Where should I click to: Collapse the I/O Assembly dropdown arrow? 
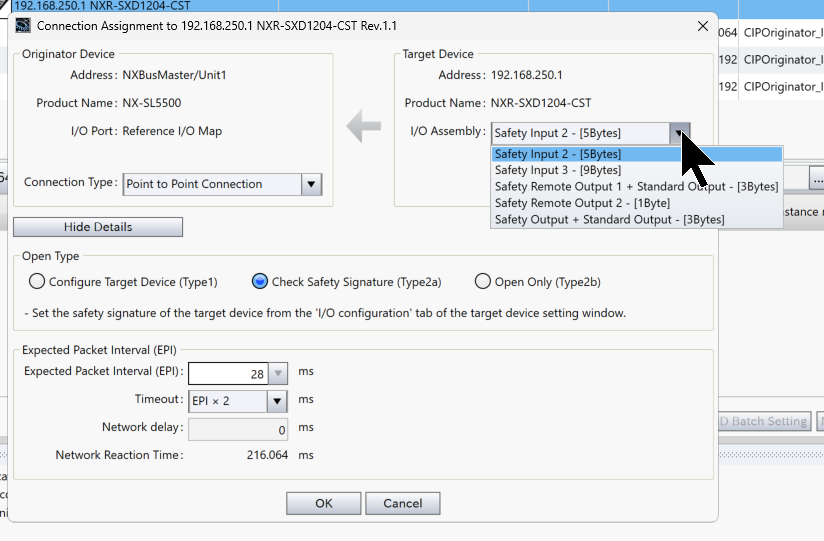(x=679, y=134)
